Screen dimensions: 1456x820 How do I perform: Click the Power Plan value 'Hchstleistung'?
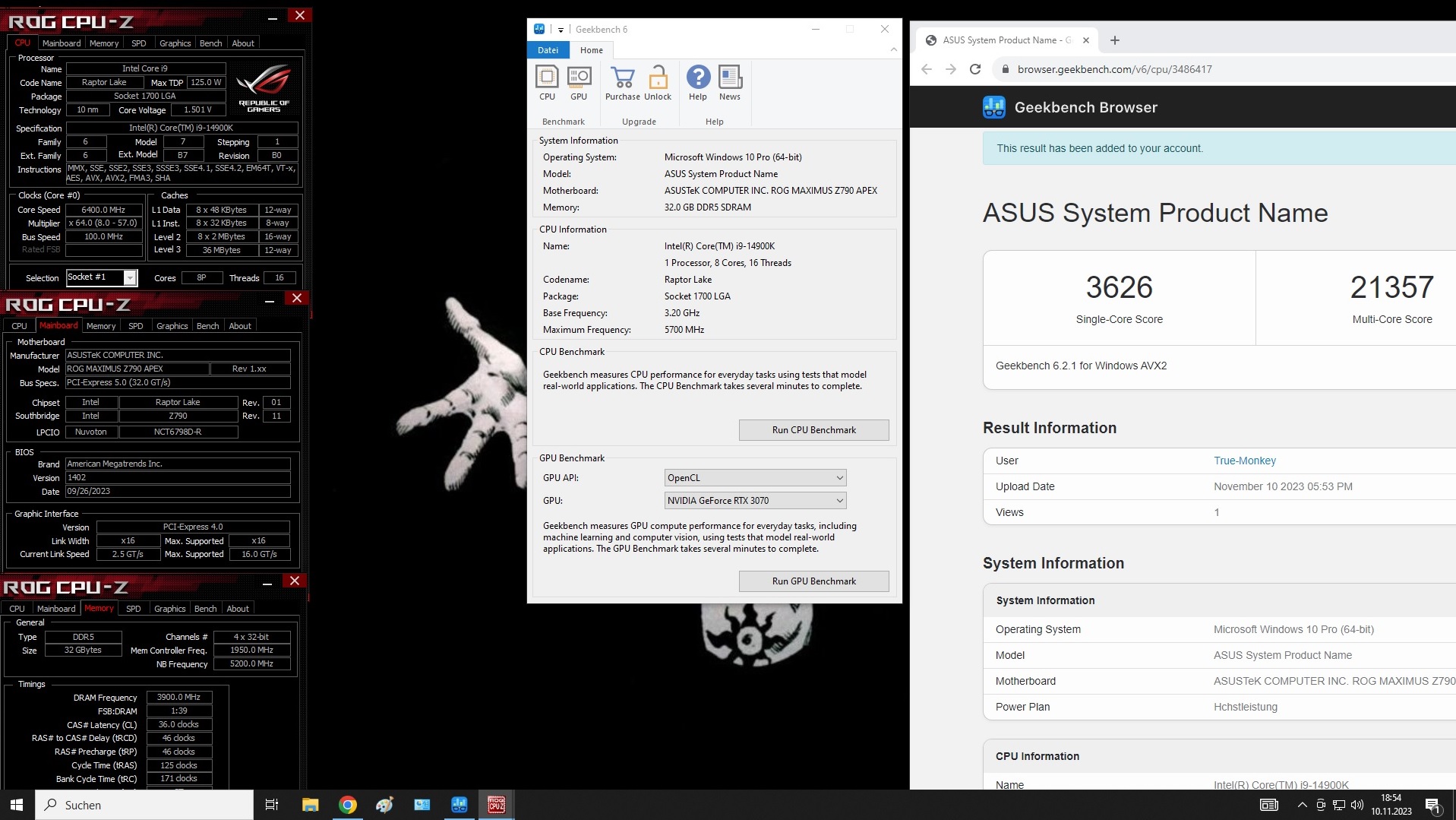pos(1246,707)
